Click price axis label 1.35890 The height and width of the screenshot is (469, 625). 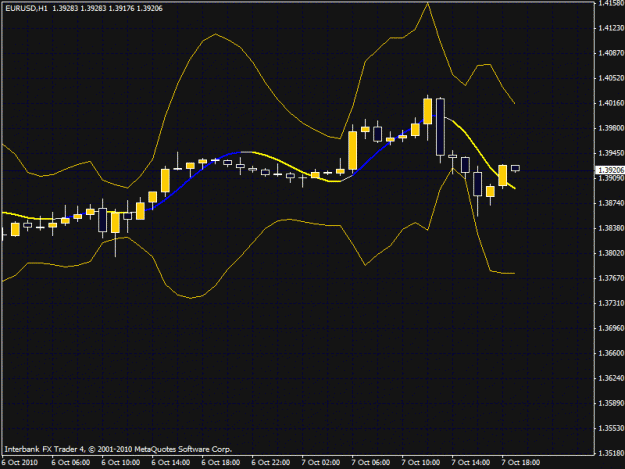611,403
